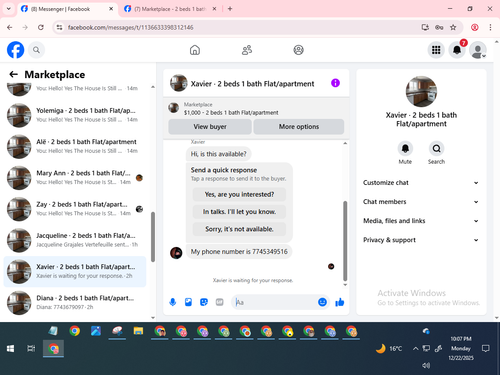
Task: Go to the Home feed icon
Action: click(195, 50)
